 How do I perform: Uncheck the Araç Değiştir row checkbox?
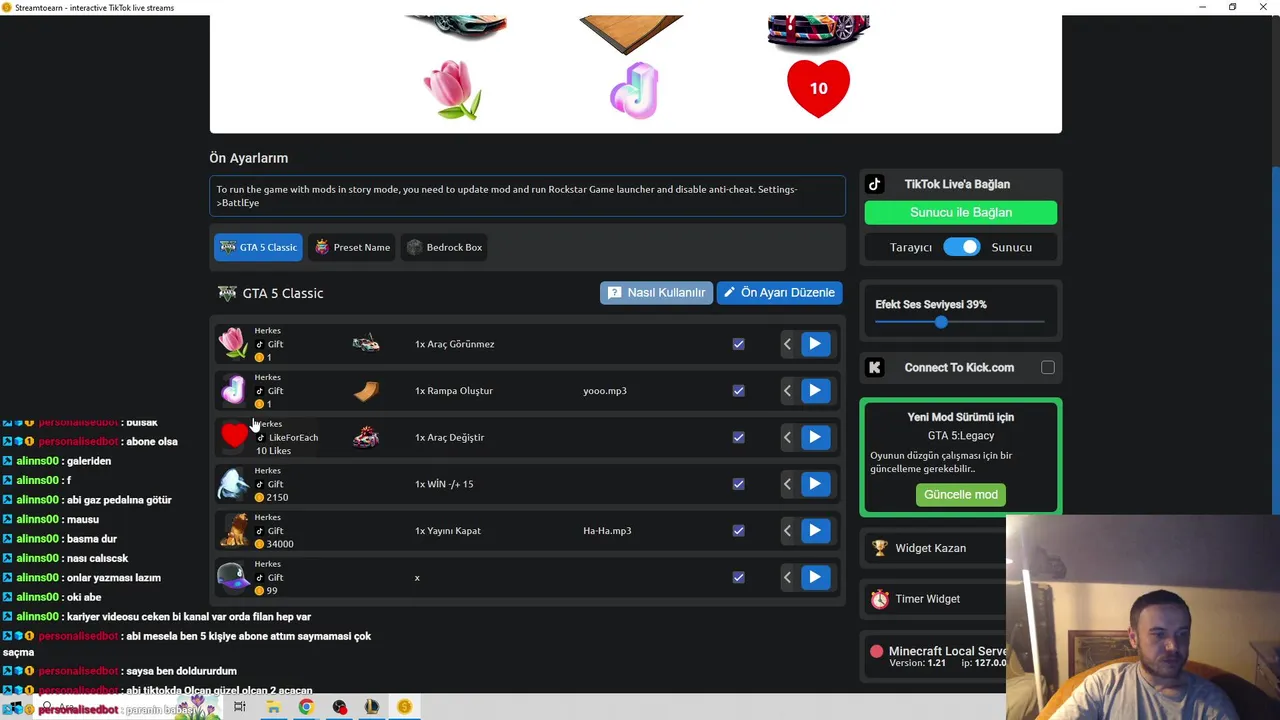click(x=738, y=437)
